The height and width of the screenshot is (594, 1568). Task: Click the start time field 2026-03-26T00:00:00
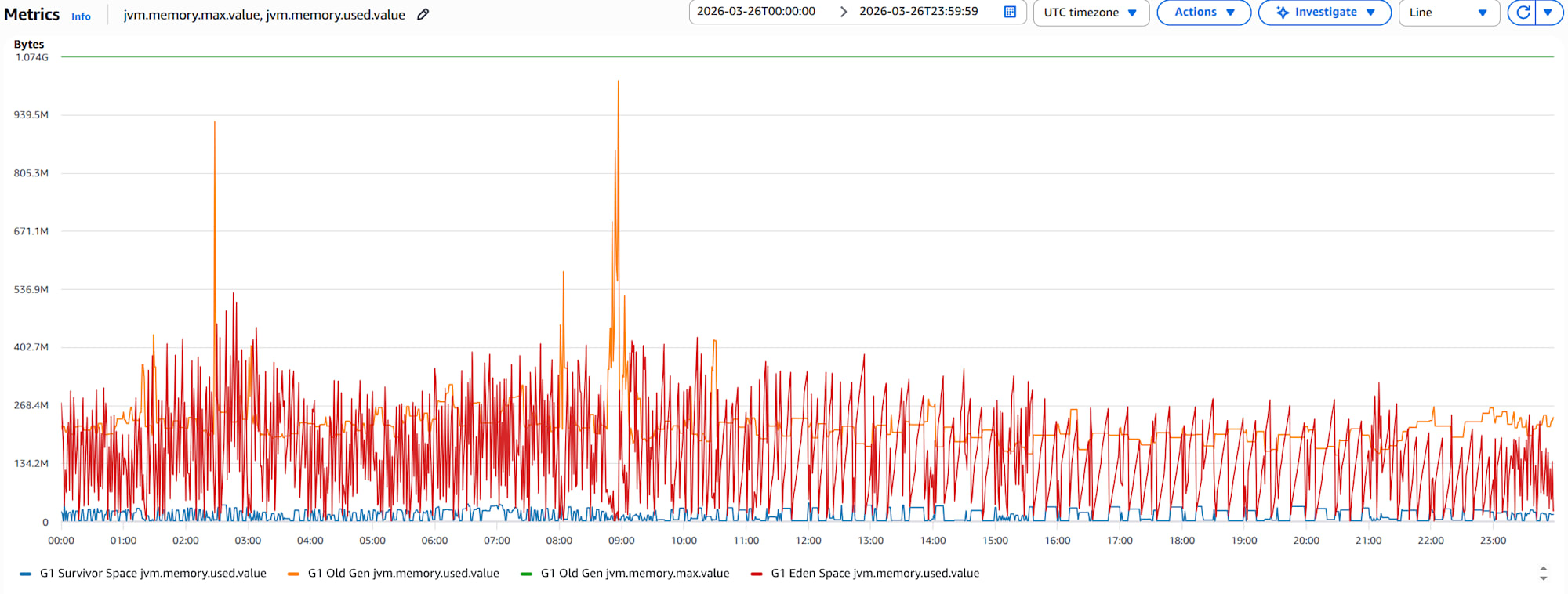756,12
